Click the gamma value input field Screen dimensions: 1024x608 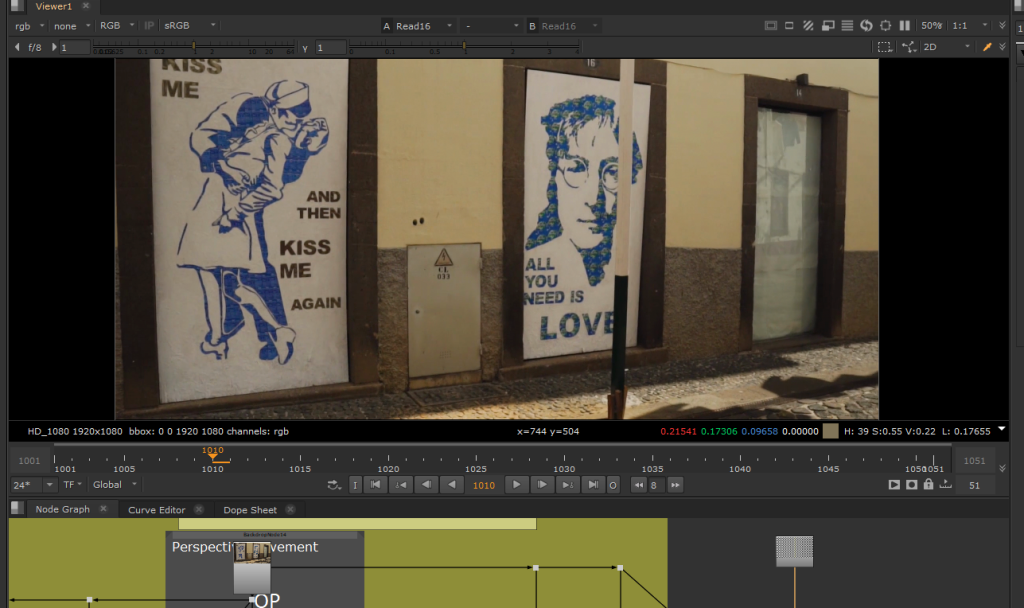[x=330, y=47]
